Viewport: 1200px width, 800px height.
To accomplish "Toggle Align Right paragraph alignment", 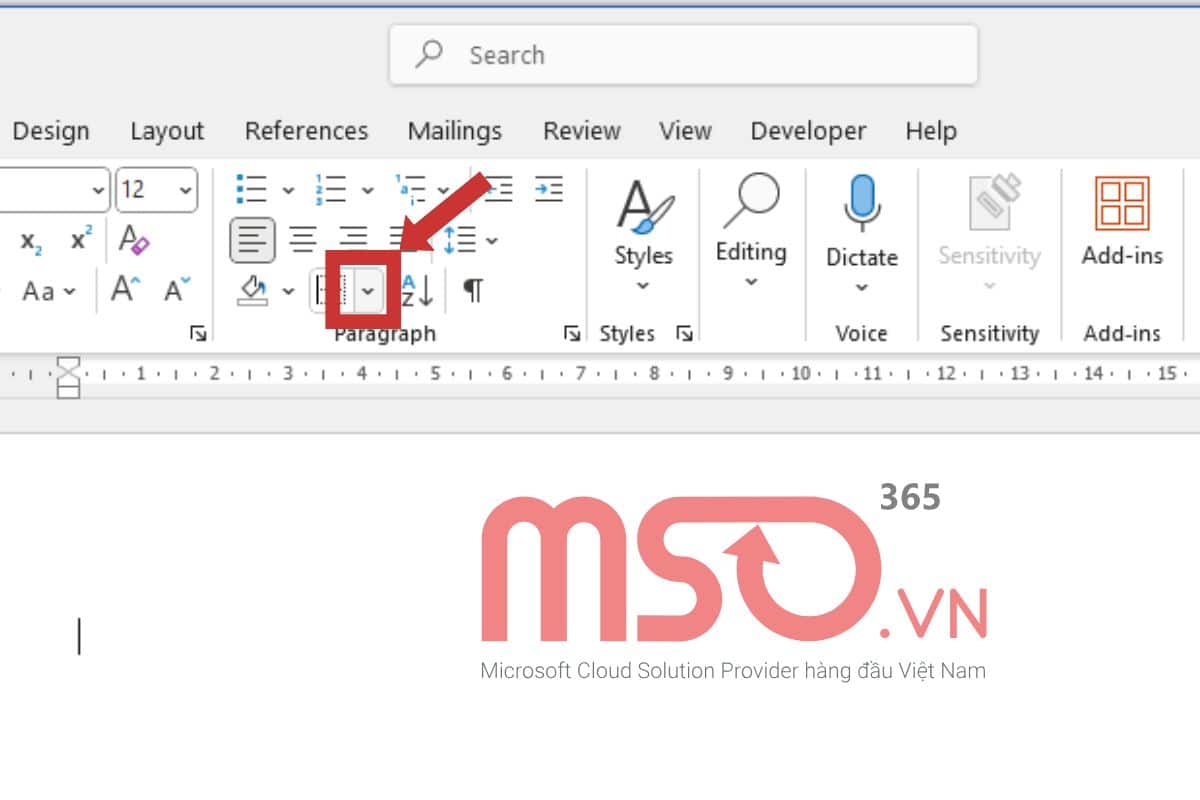I will coord(352,239).
